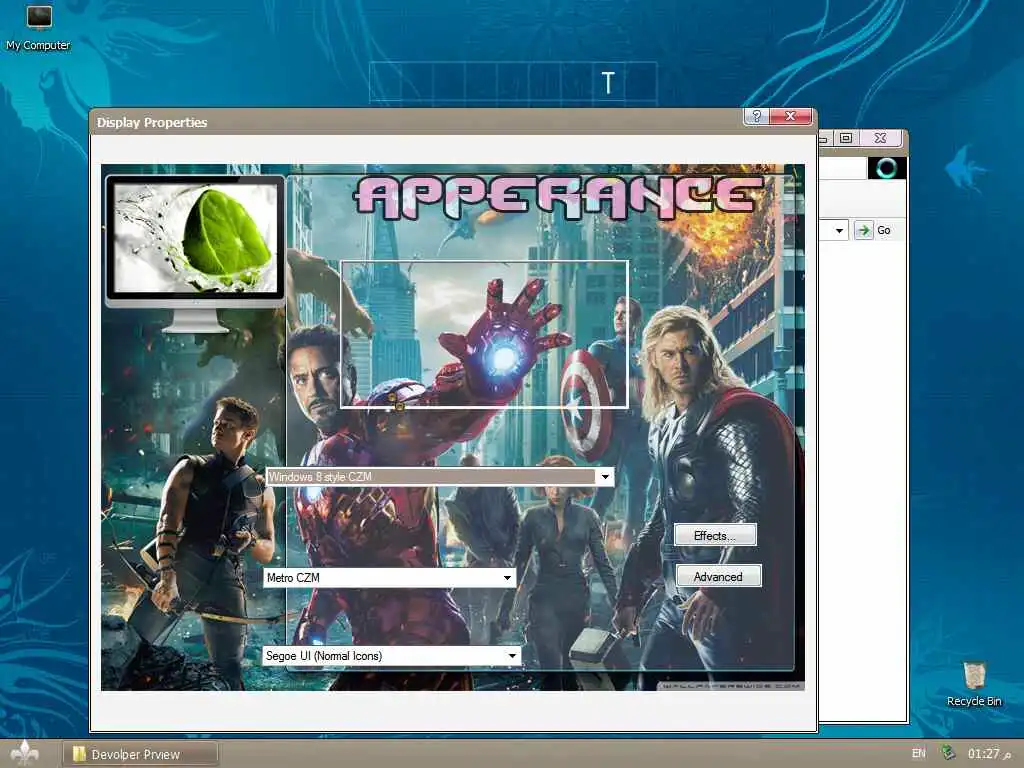Open the Devolper Prview taskbar item

coord(140,754)
